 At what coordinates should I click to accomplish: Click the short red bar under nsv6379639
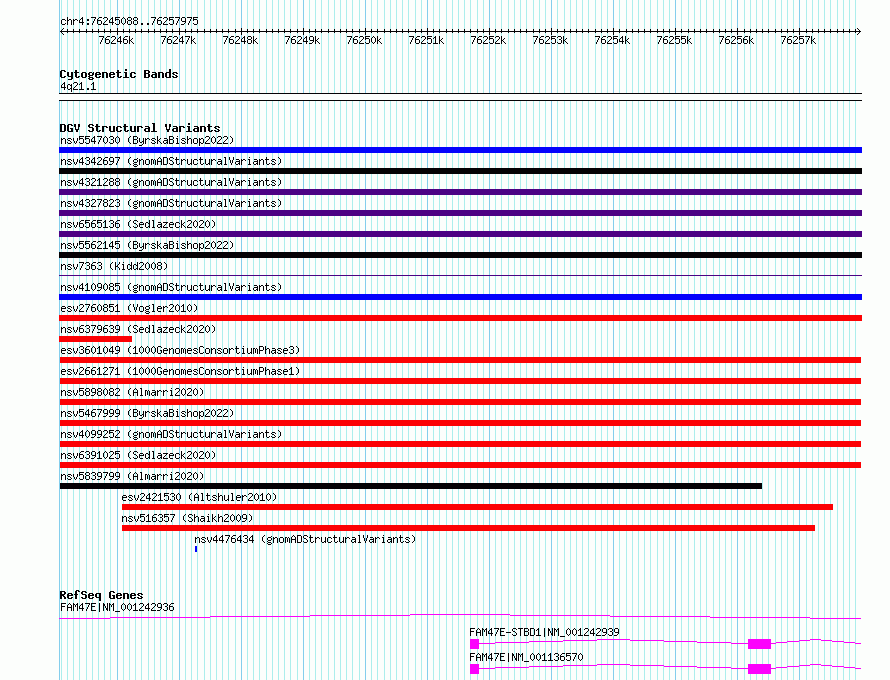click(95, 339)
